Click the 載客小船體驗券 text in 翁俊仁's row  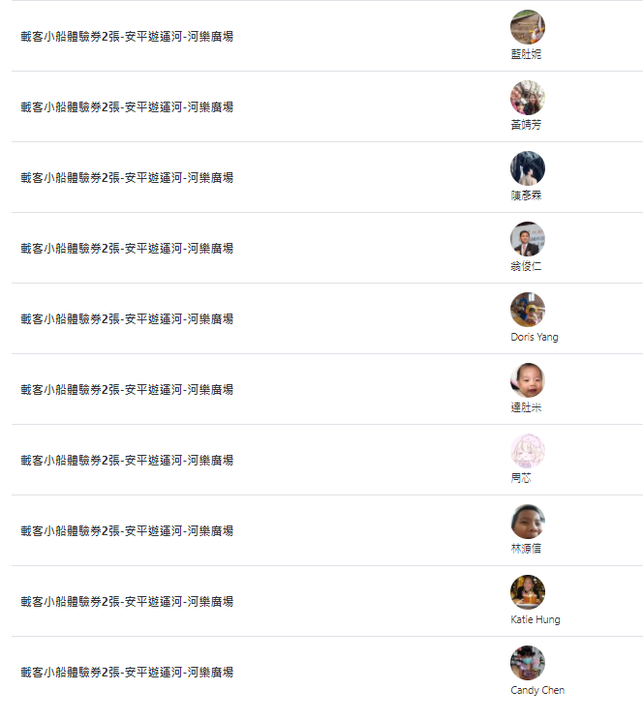pos(127,248)
